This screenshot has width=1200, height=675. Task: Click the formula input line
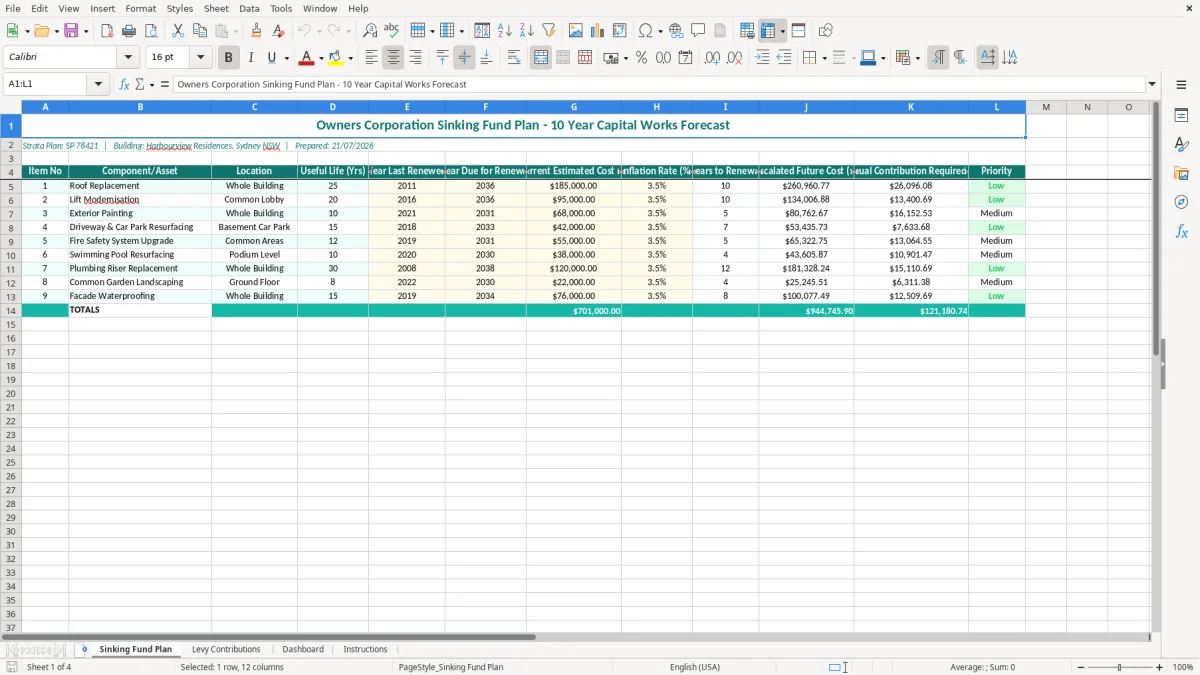[658, 85]
